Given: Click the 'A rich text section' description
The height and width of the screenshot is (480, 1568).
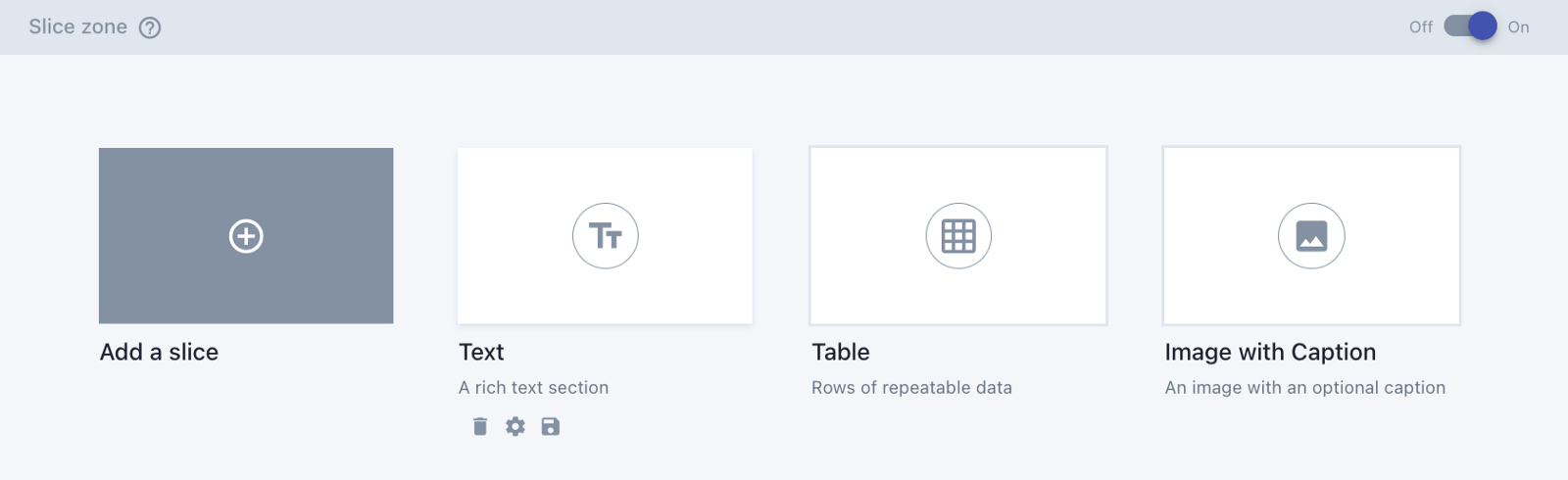Looking at the screenshot, I should point(533,388).
